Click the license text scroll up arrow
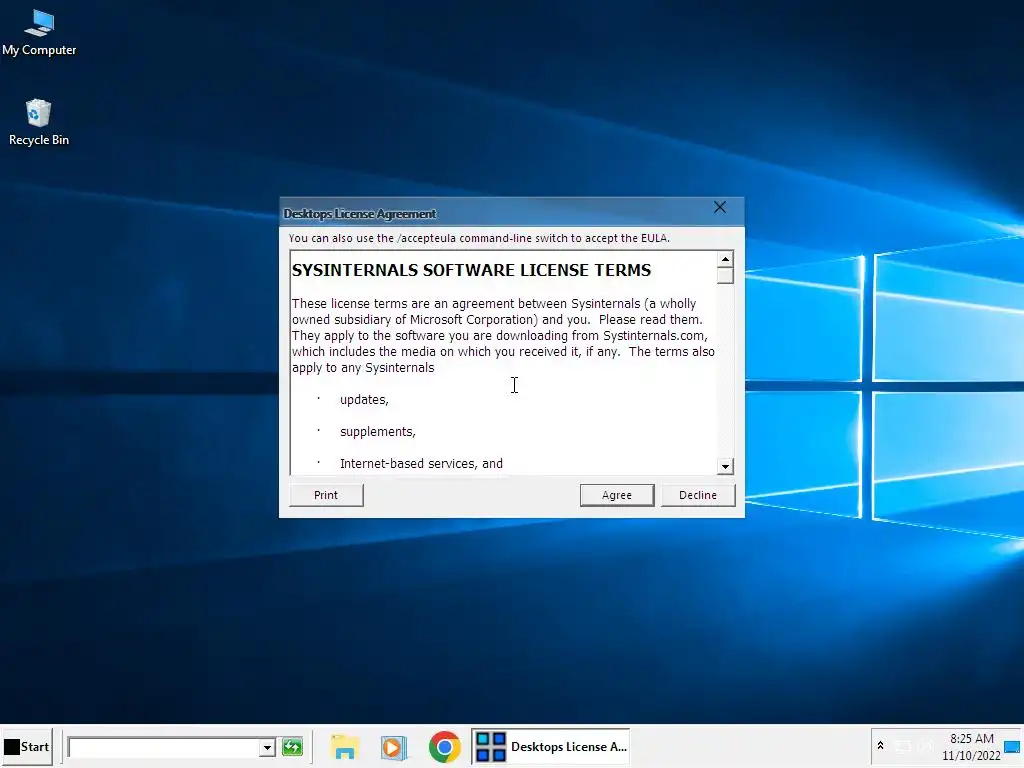 click(725, 259)
